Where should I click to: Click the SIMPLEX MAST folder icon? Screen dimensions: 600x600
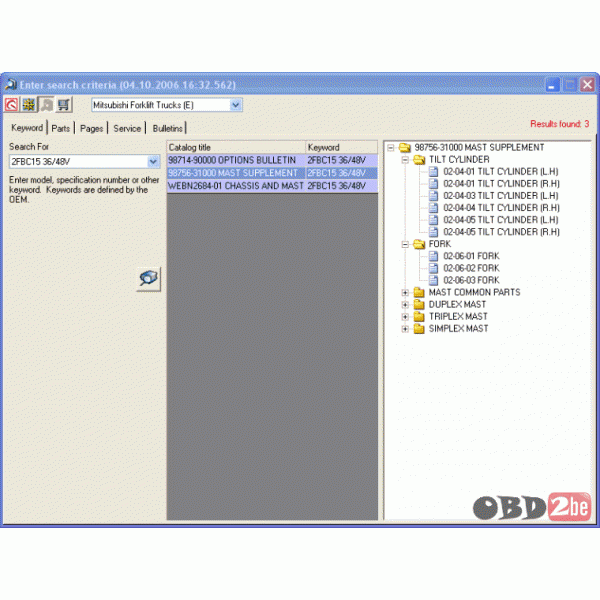tap(419, 329)
